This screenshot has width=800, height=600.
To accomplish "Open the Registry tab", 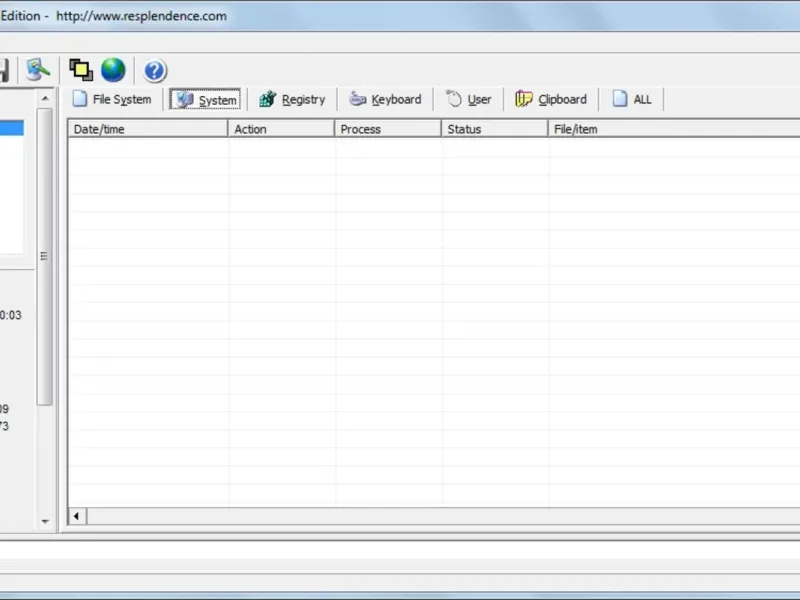I will (292, 99).
